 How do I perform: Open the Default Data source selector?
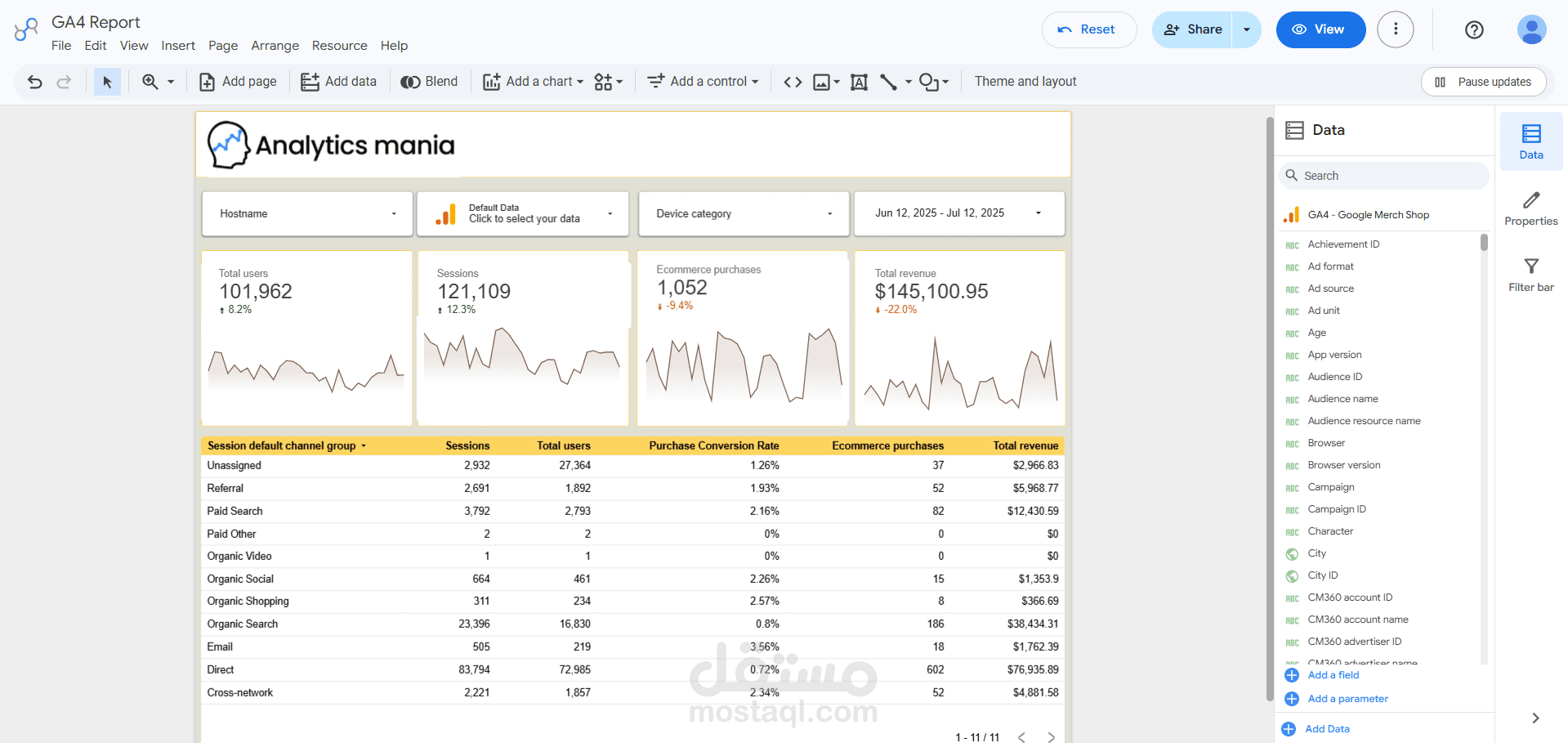tap(523, 214)
